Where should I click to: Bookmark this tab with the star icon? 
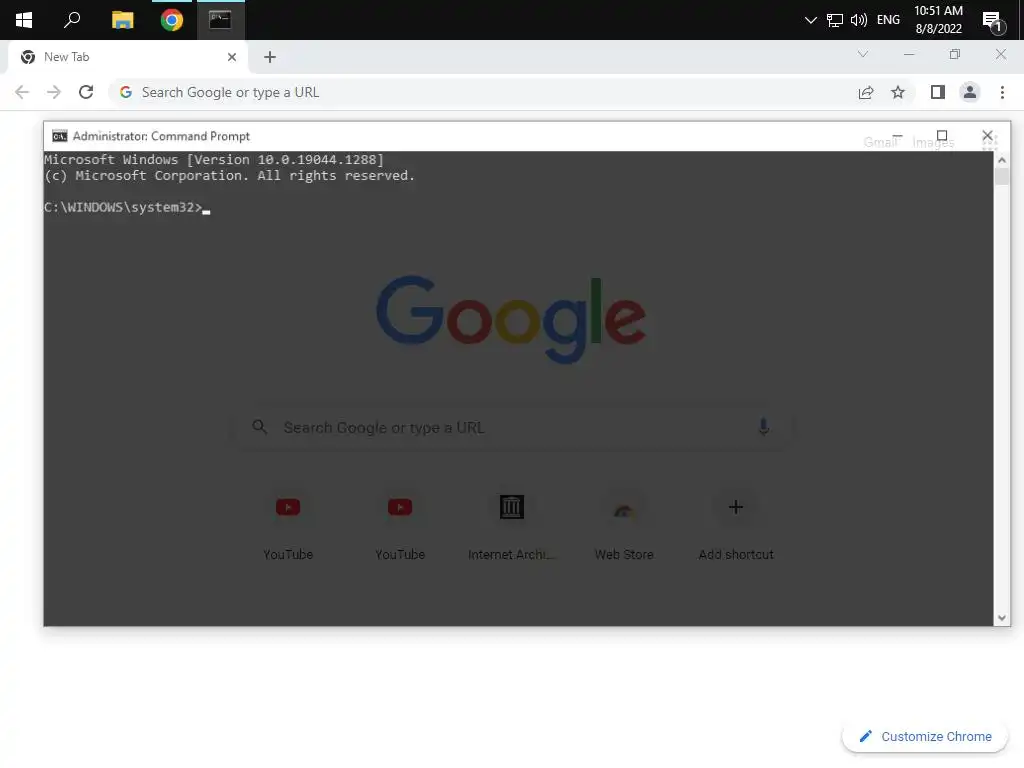898,92
